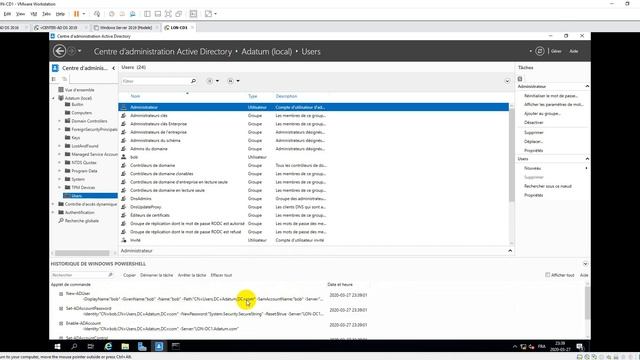The image size is (640, 360).
Task: Open the Gérer menu in the header
Action: (556, 51)
